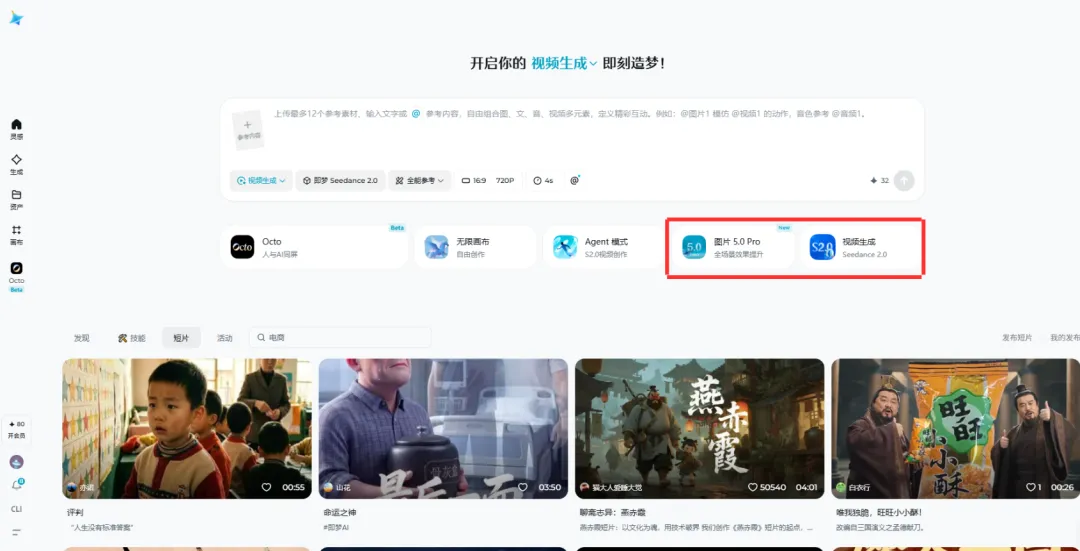Image resolution: width=1080 pixels, height=551 pixels.
Task: Open the 灵感 home sidebar item
Action: [17, 129]
